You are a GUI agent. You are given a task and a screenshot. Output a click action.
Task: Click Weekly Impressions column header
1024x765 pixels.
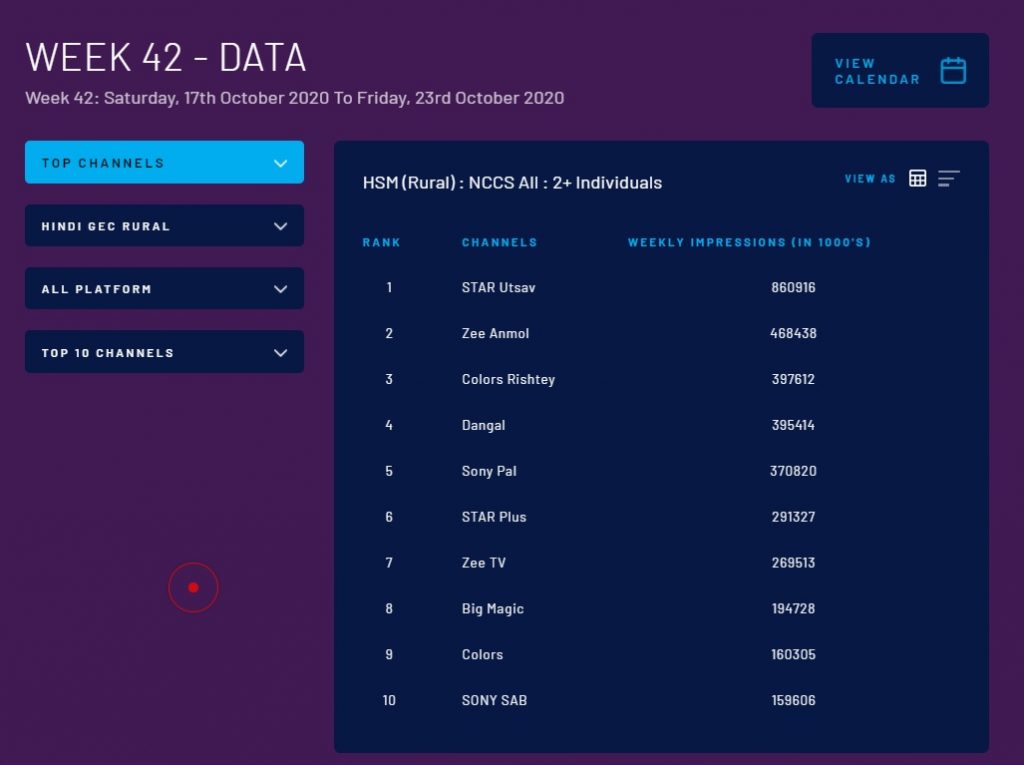point(749,242)
